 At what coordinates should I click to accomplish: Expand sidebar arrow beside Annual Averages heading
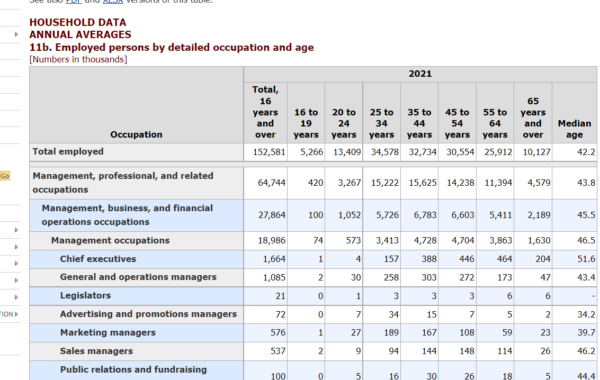point(16,34)
